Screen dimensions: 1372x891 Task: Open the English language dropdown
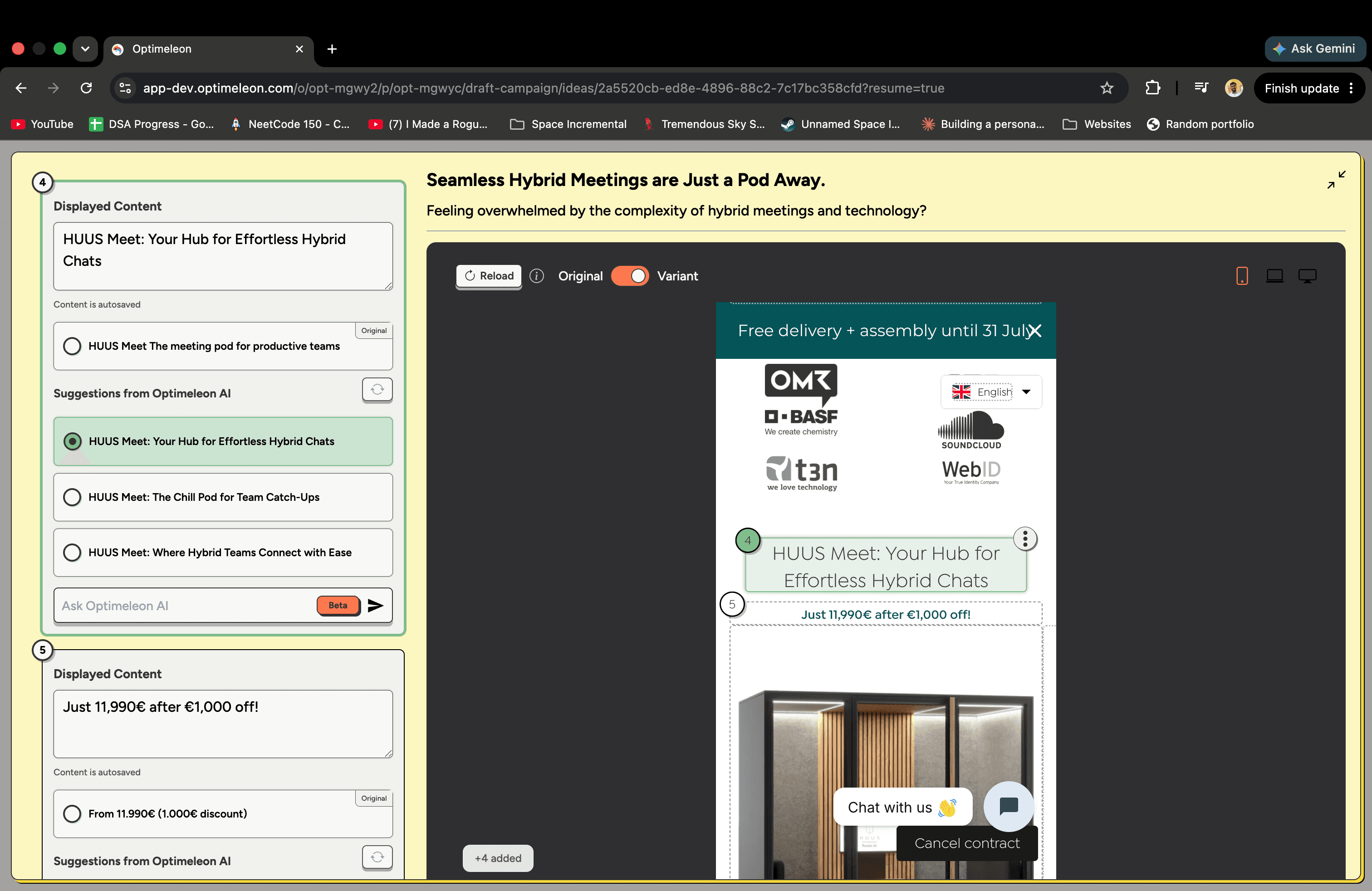coord(991,392)
